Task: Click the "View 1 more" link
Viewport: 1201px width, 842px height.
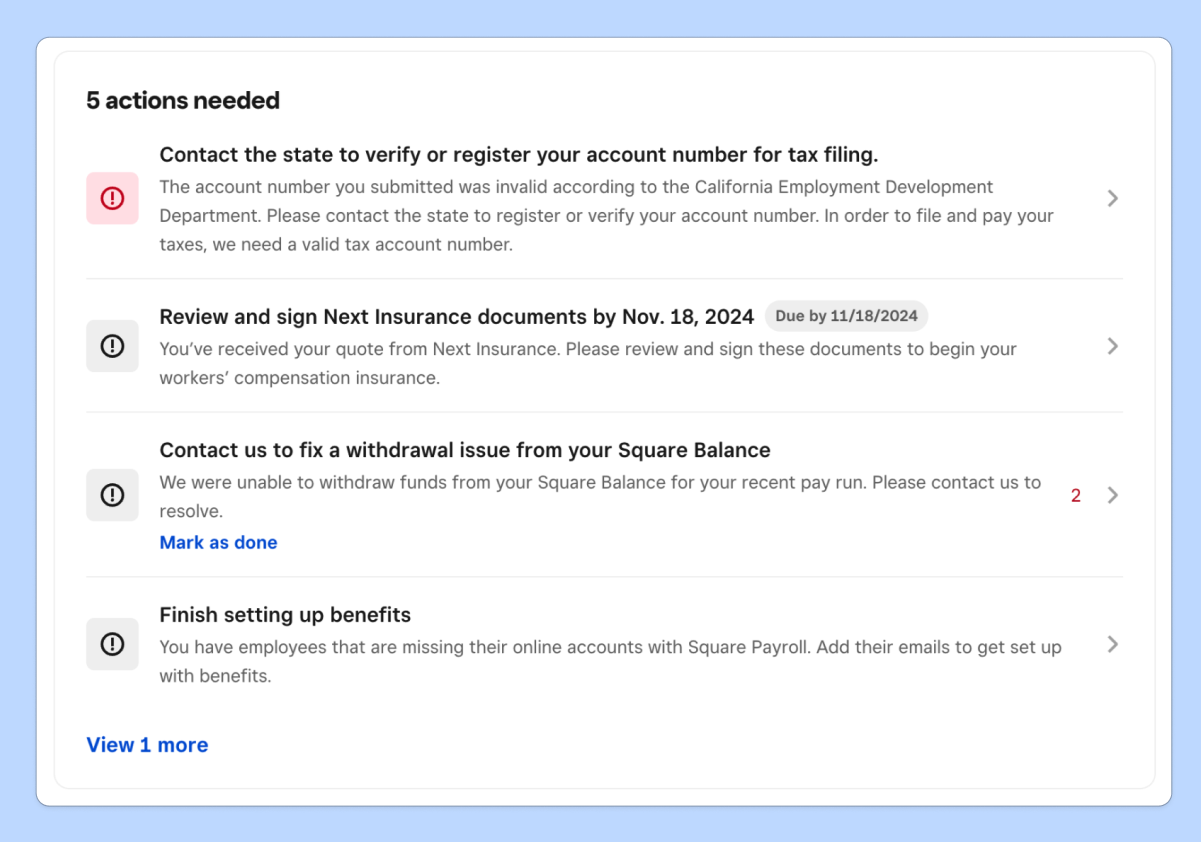Action: [x=147, y=744]
